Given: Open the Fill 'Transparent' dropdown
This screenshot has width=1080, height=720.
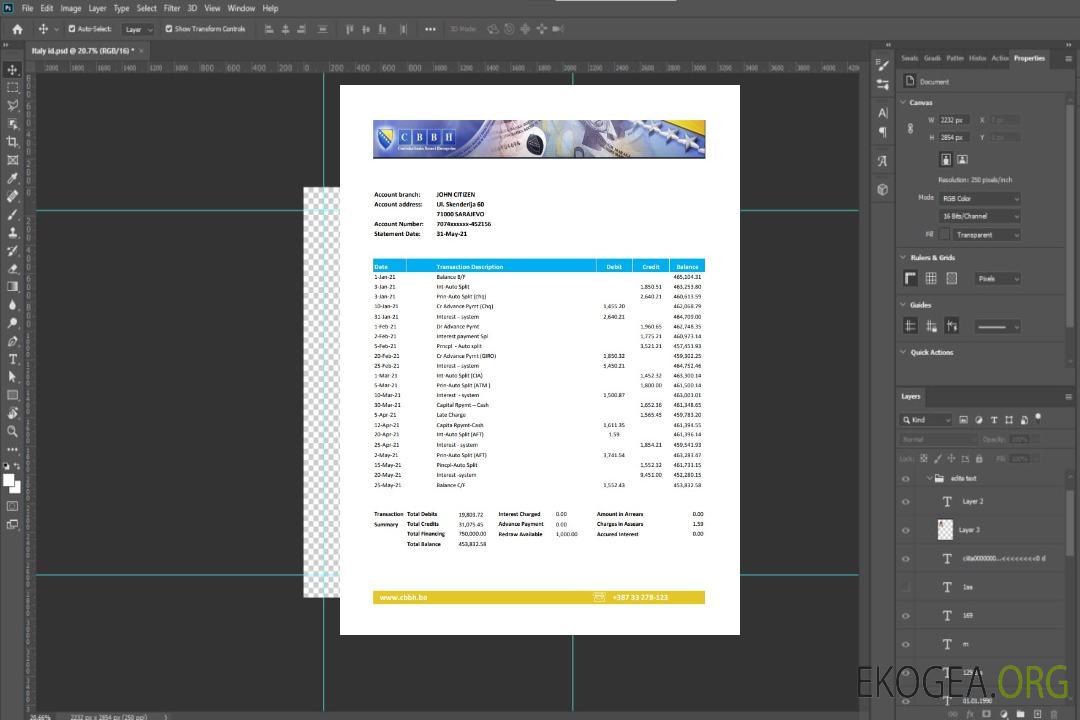Looking at the screenshot, I should pos(987,235).
